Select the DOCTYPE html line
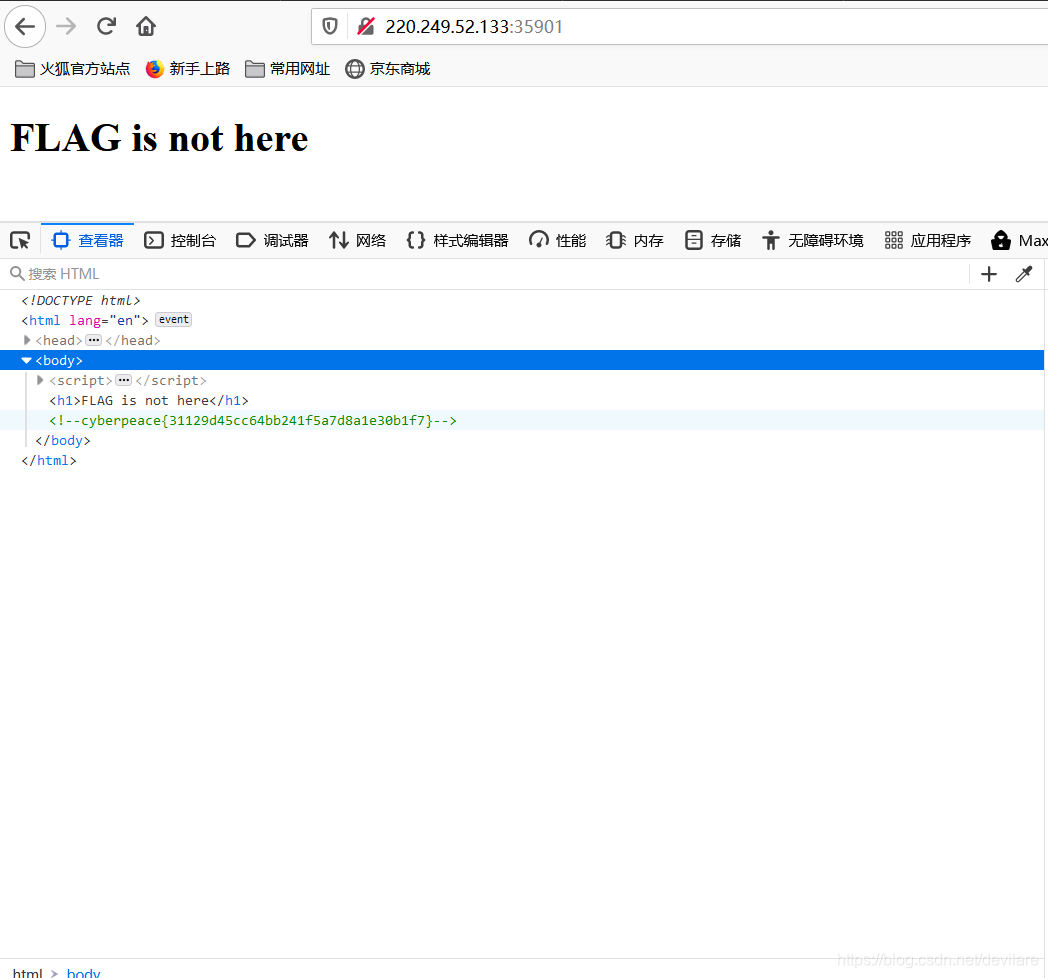 click(81, 300)
